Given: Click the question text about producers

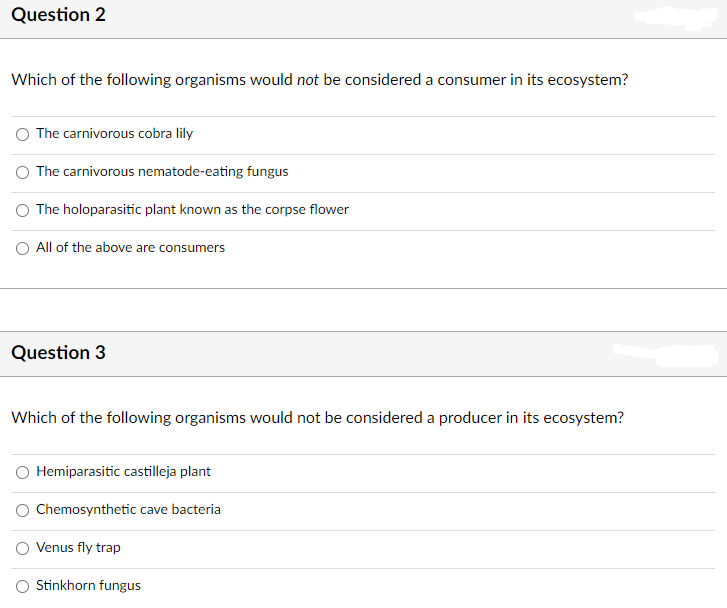Looking at the screenshot, I should click(x=317, y=417).
